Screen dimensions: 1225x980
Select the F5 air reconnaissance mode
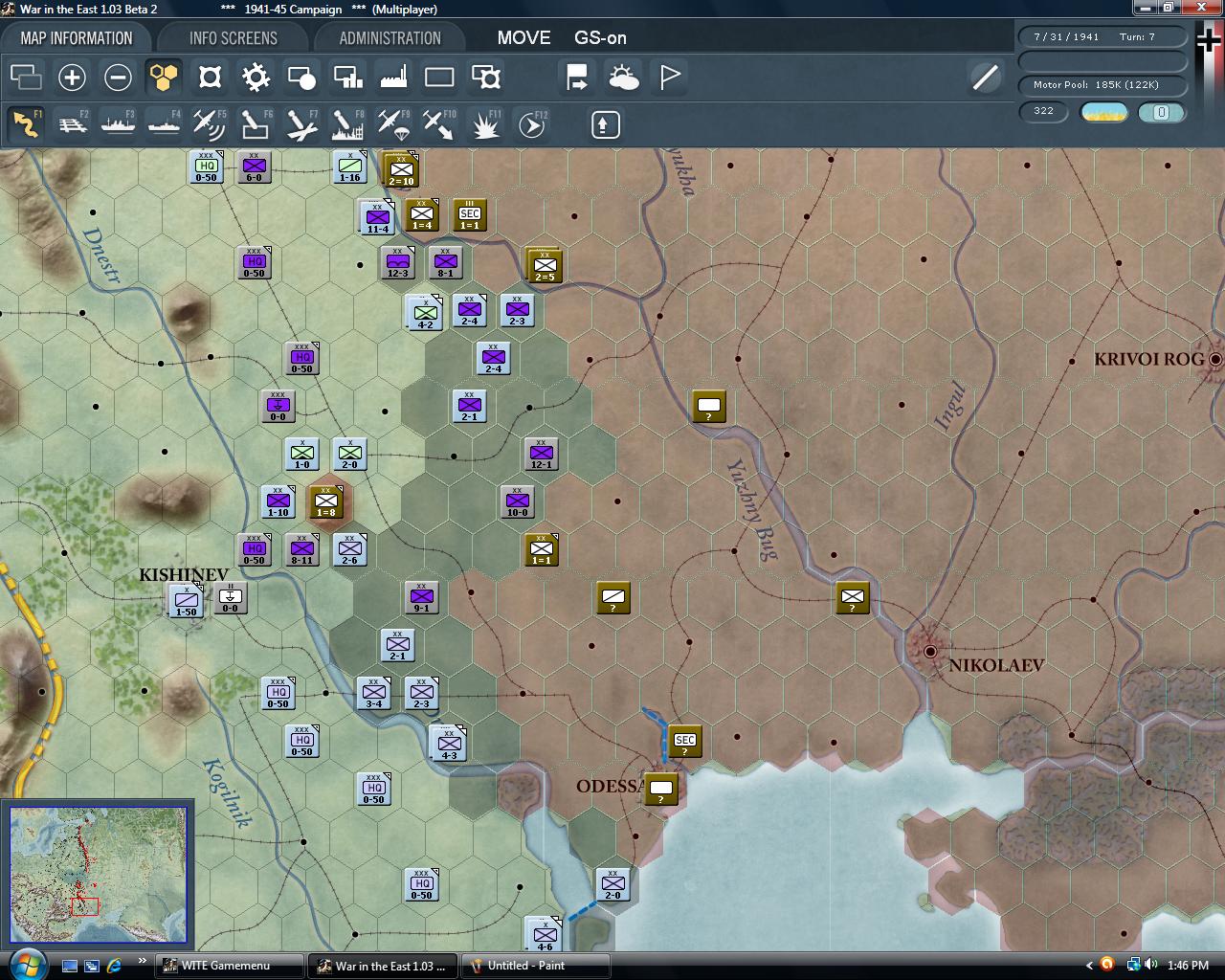(x=210, y=124)
